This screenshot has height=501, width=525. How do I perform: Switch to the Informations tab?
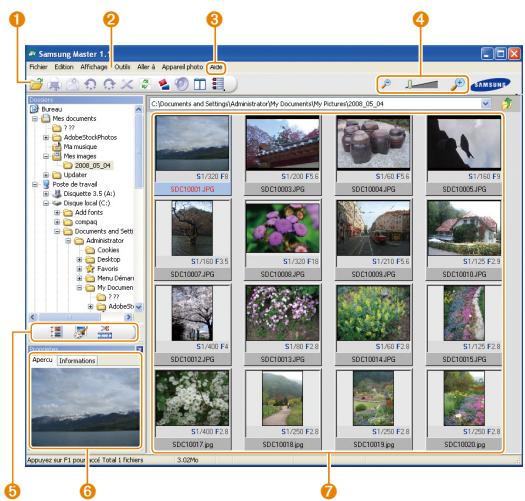[77, 361]
